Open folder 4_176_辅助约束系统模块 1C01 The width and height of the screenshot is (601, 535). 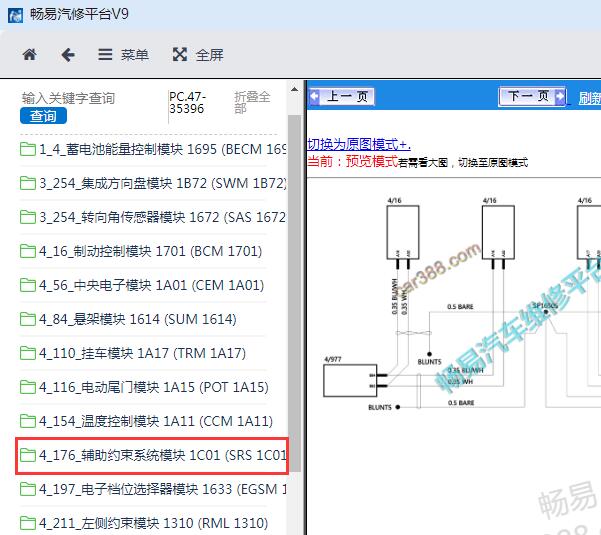tap(153, 455)
